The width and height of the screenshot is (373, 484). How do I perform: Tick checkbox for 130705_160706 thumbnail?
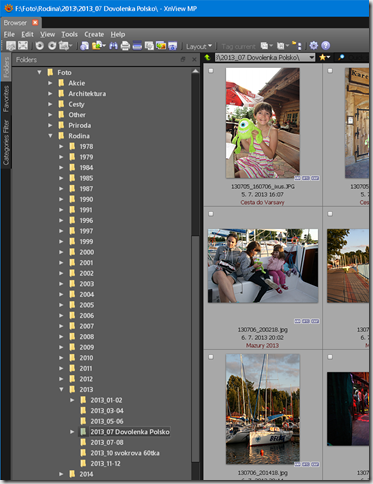(211, 71)
